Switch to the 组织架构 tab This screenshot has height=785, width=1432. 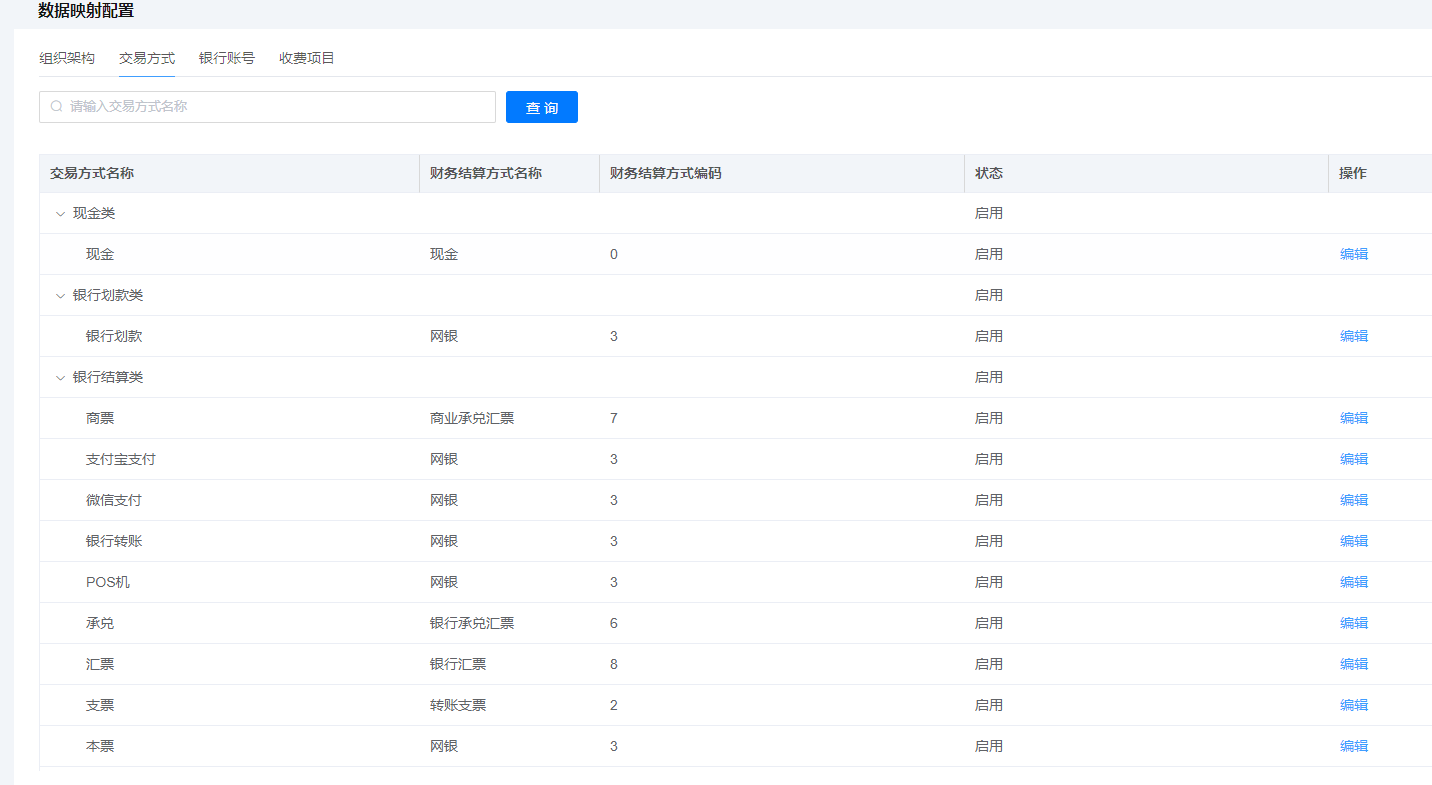67,58
